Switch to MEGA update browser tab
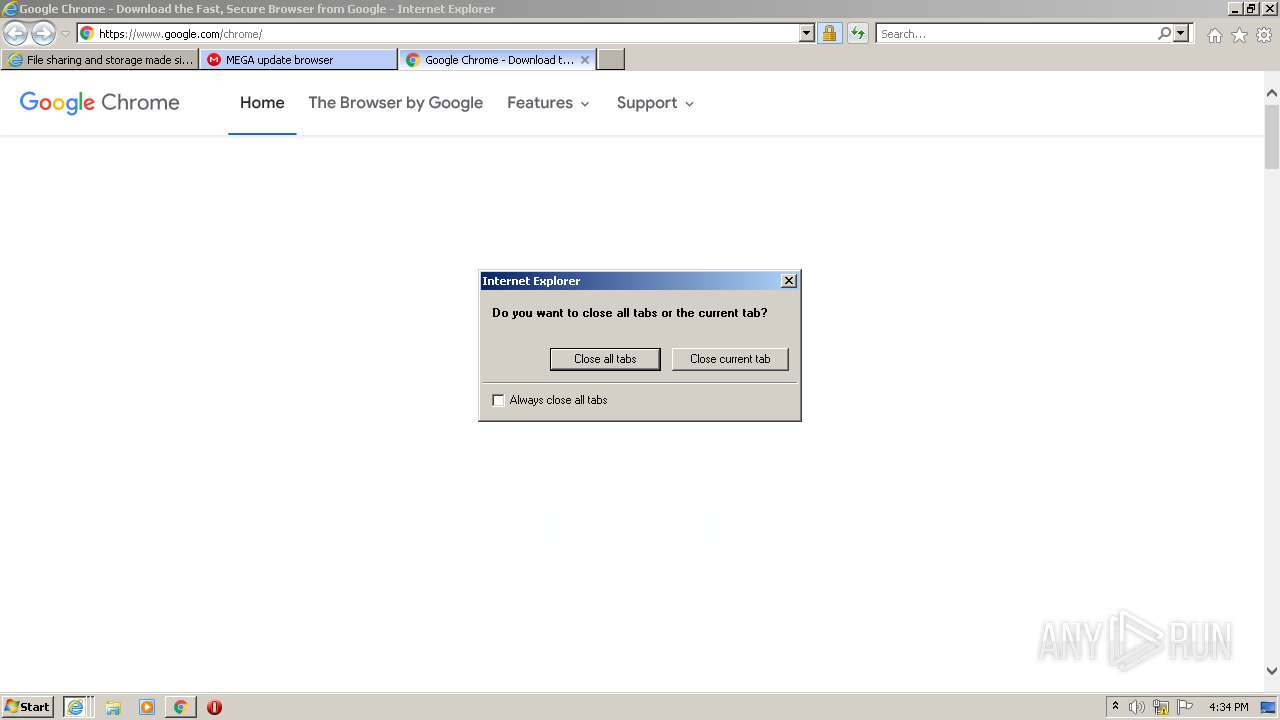 click(298, 60)
